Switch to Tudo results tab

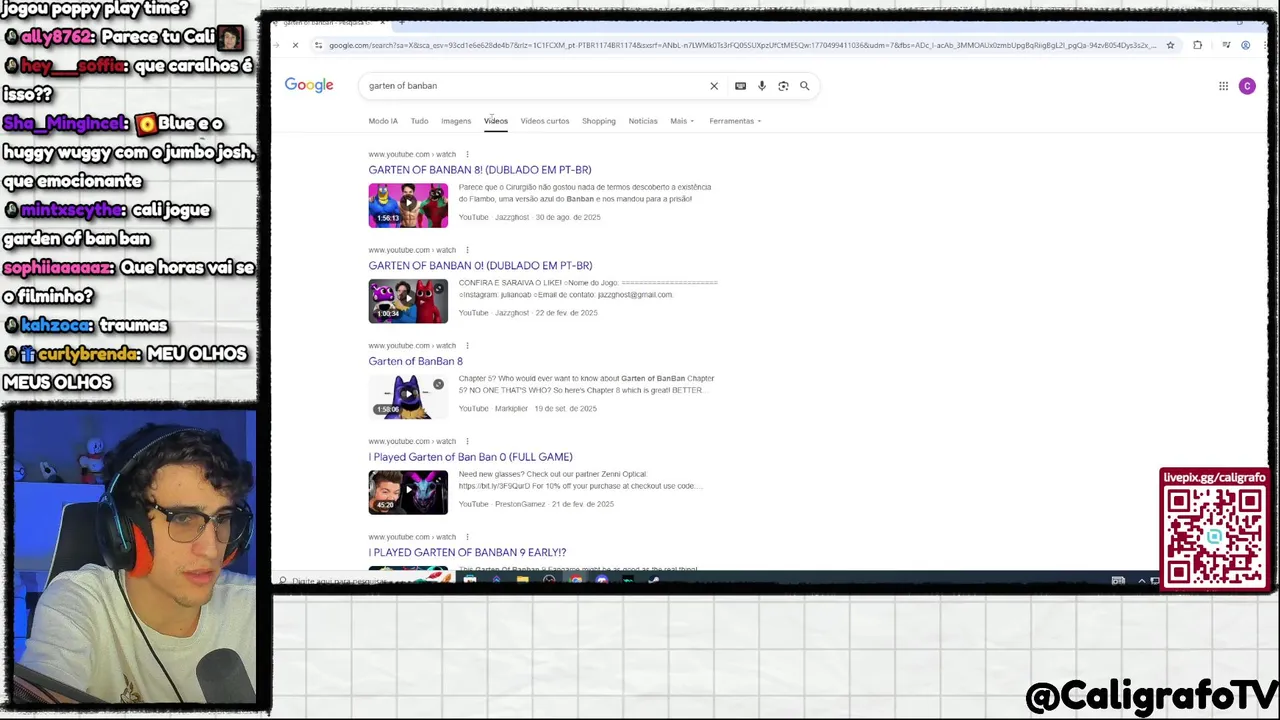419,121
